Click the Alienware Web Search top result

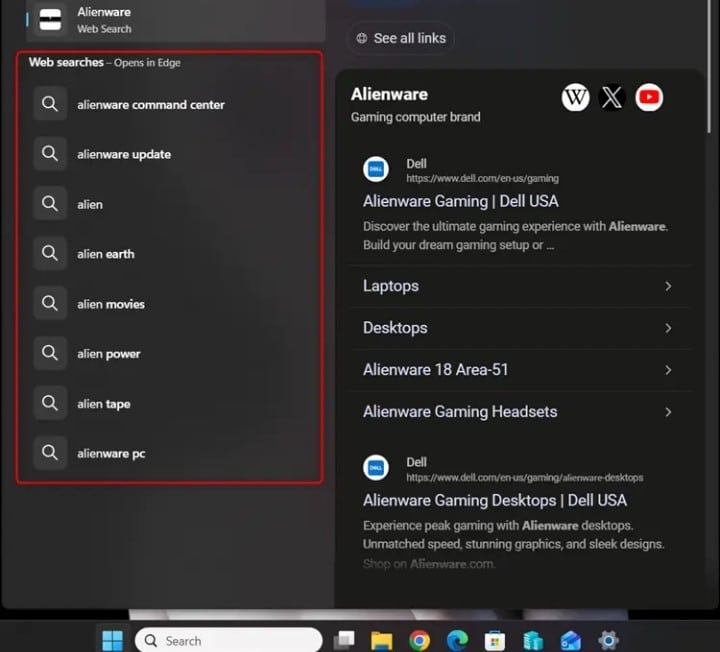176,21
